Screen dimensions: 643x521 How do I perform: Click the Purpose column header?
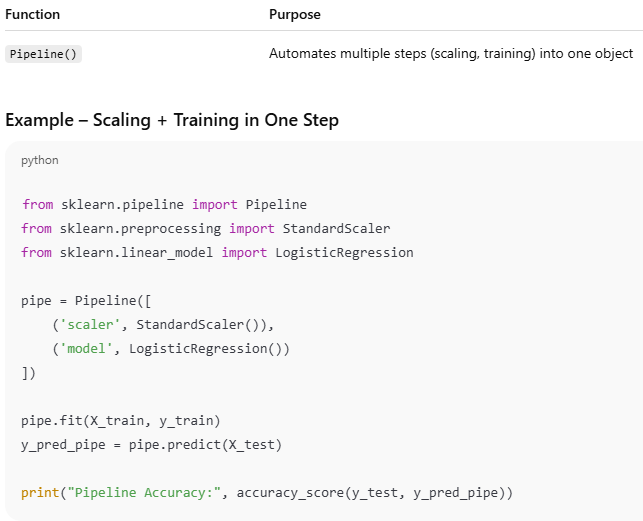(294, 15)
